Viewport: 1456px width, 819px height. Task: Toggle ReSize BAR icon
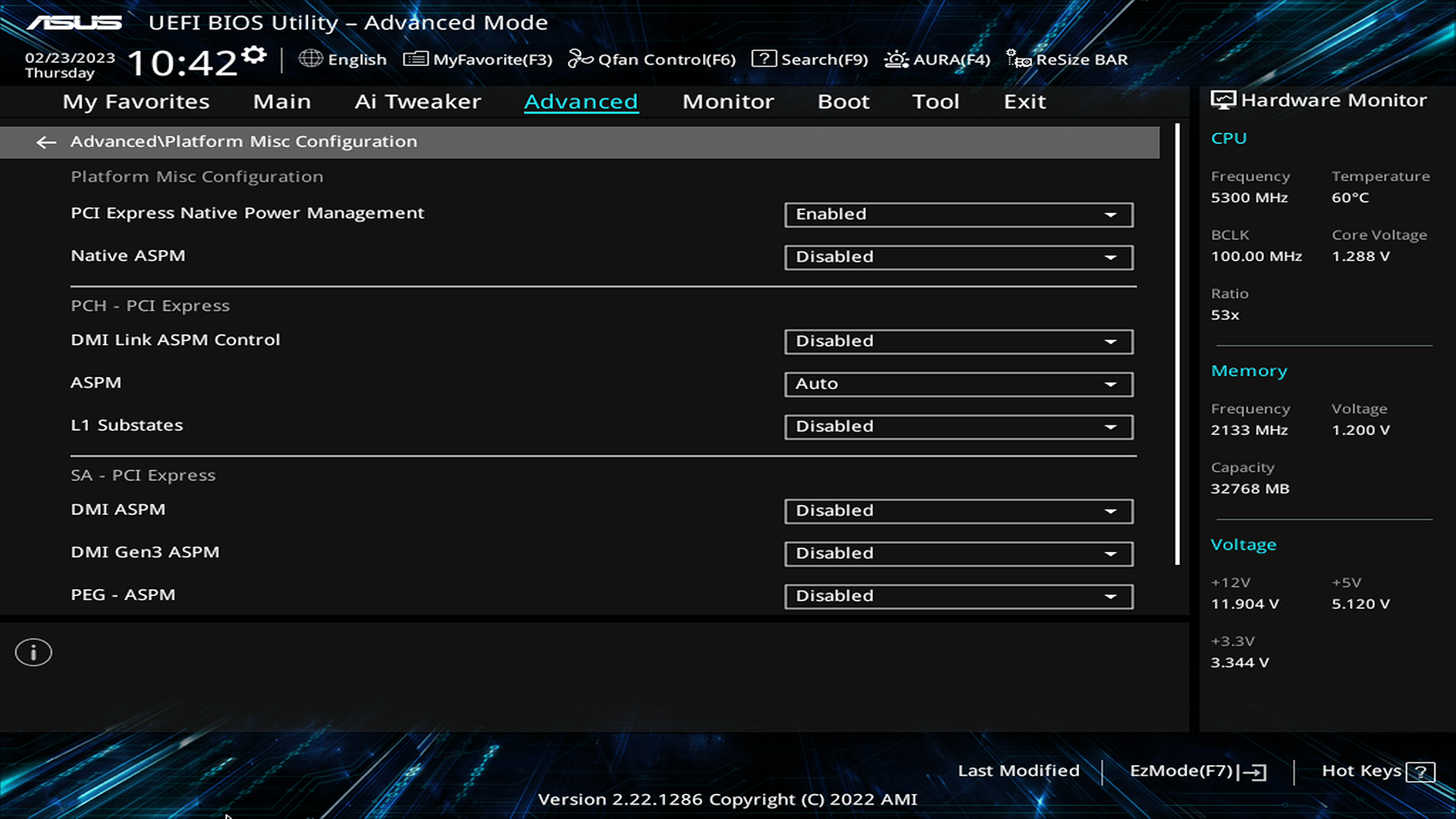1018,59
